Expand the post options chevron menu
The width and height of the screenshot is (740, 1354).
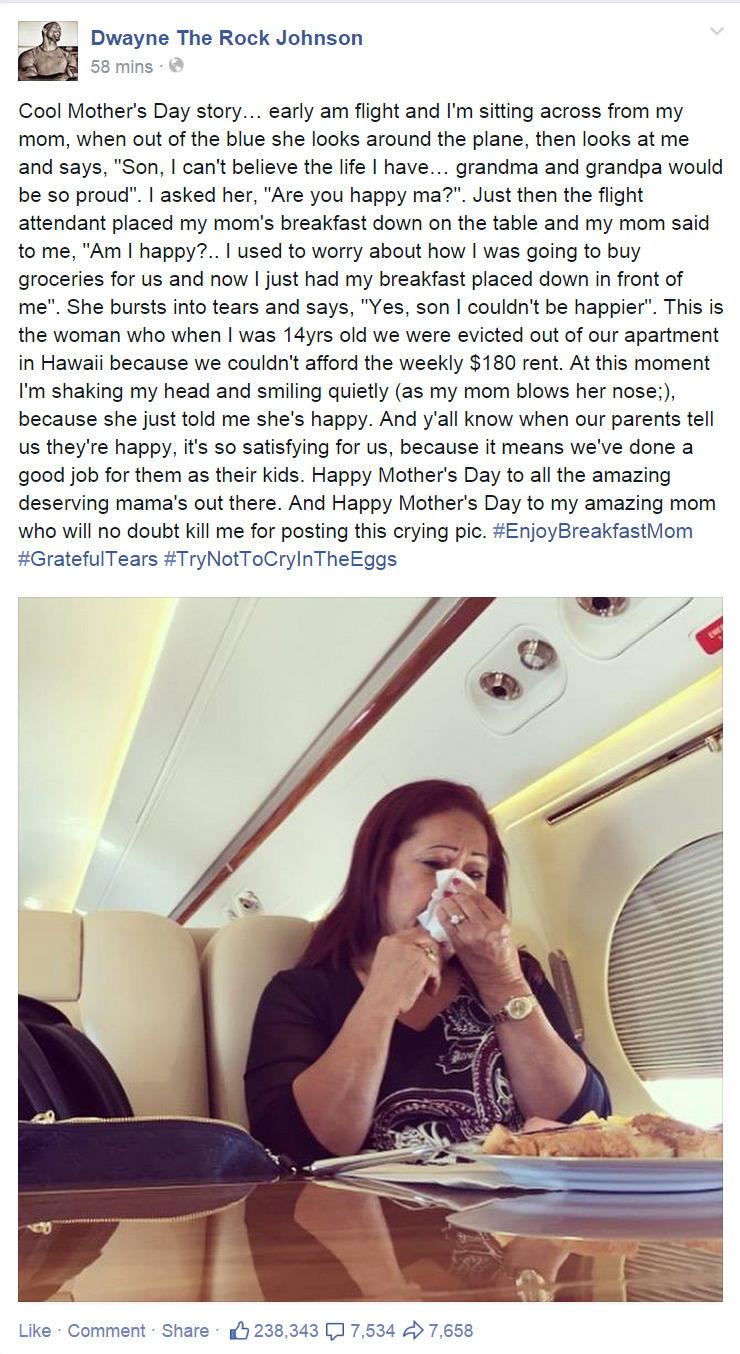click(x=716, y=33)
